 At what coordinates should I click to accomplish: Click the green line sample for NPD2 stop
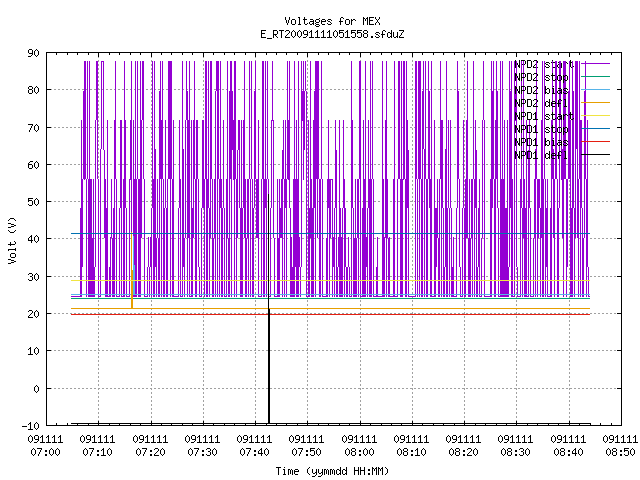coord(596,76)
